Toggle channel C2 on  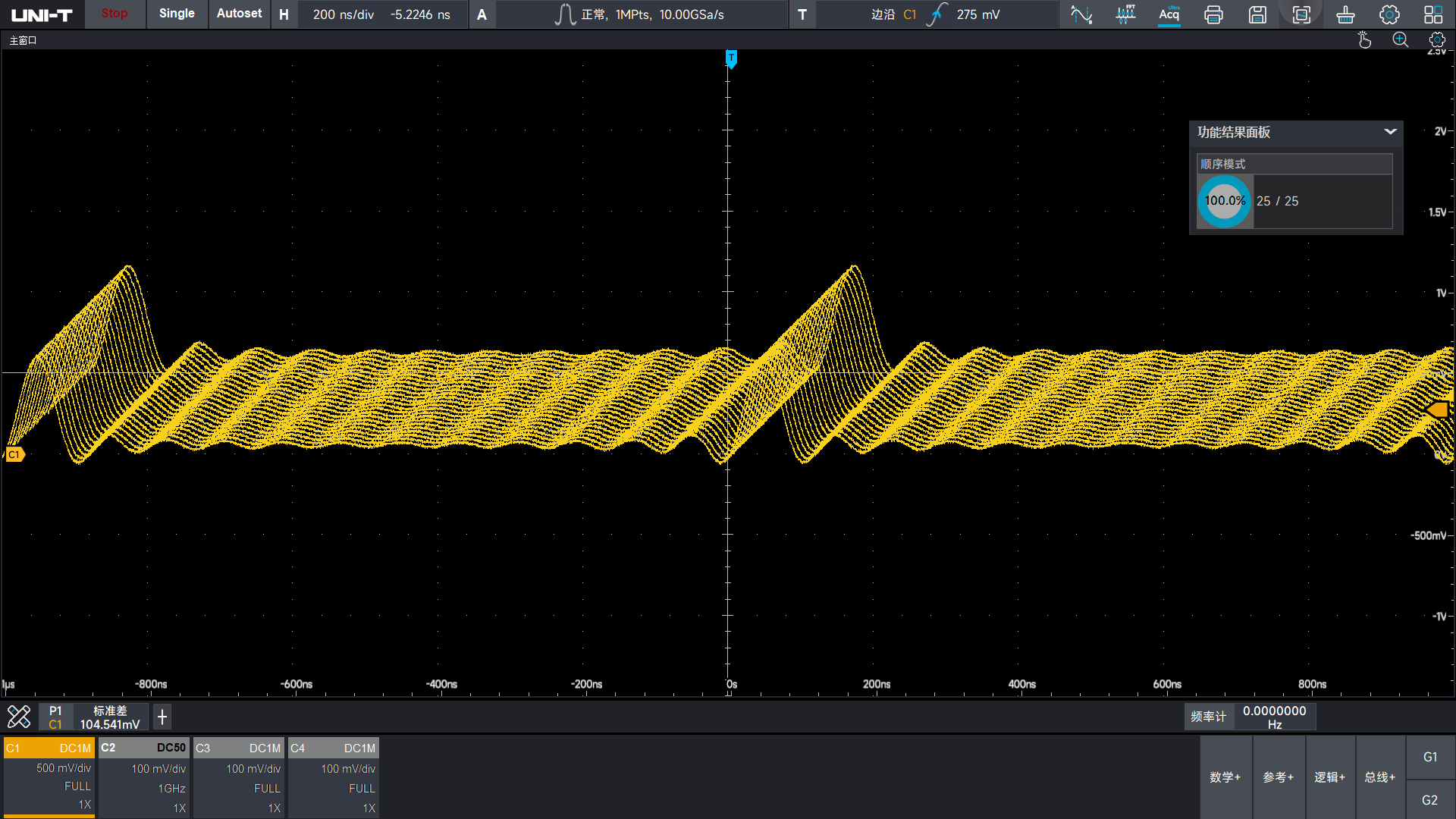[143, 777]
